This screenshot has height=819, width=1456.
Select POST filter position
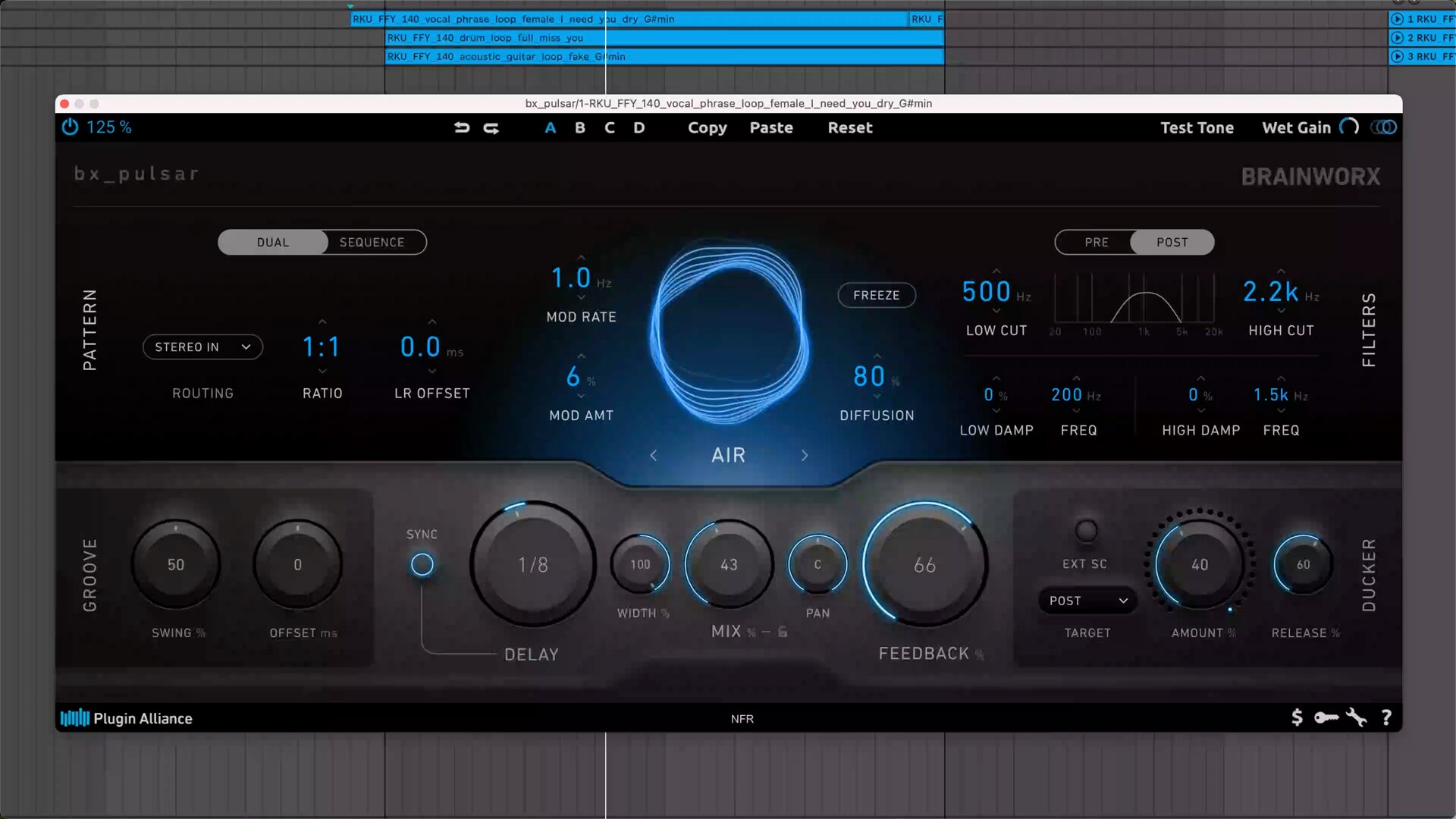(x=1172, y=242)
